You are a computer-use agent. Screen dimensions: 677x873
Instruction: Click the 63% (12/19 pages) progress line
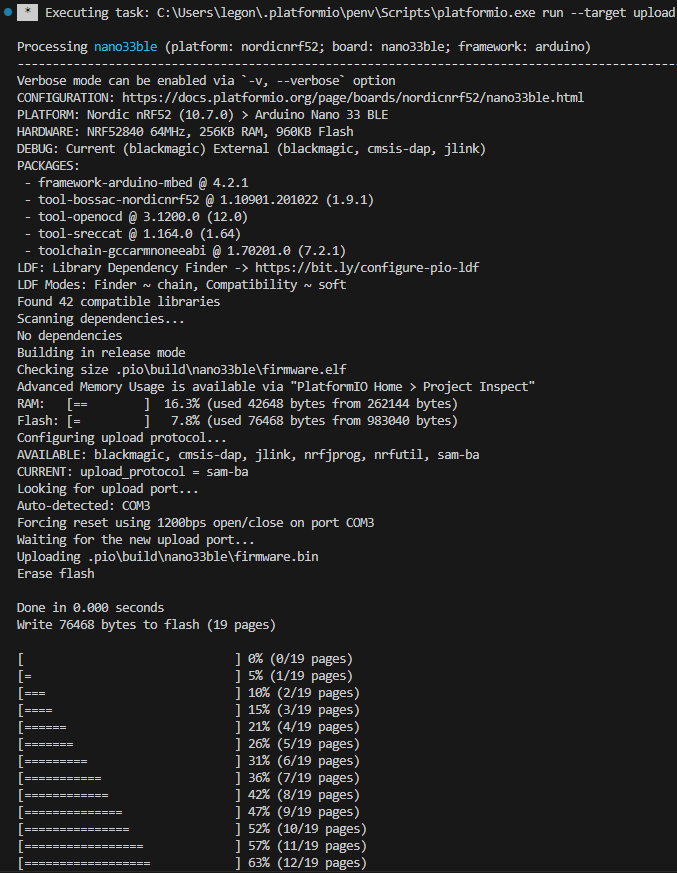[192, 863]
